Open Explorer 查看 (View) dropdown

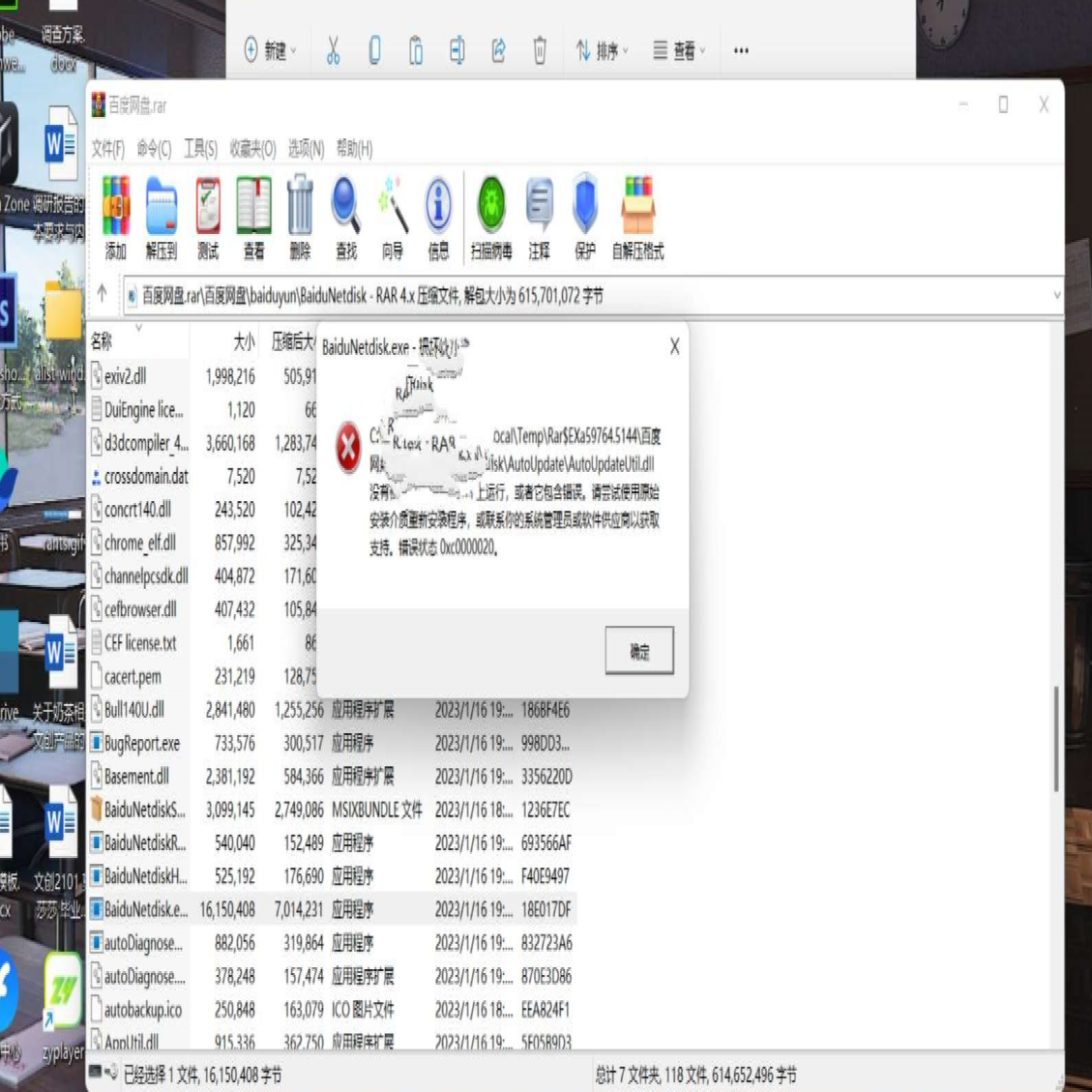(x=679, y=51)
